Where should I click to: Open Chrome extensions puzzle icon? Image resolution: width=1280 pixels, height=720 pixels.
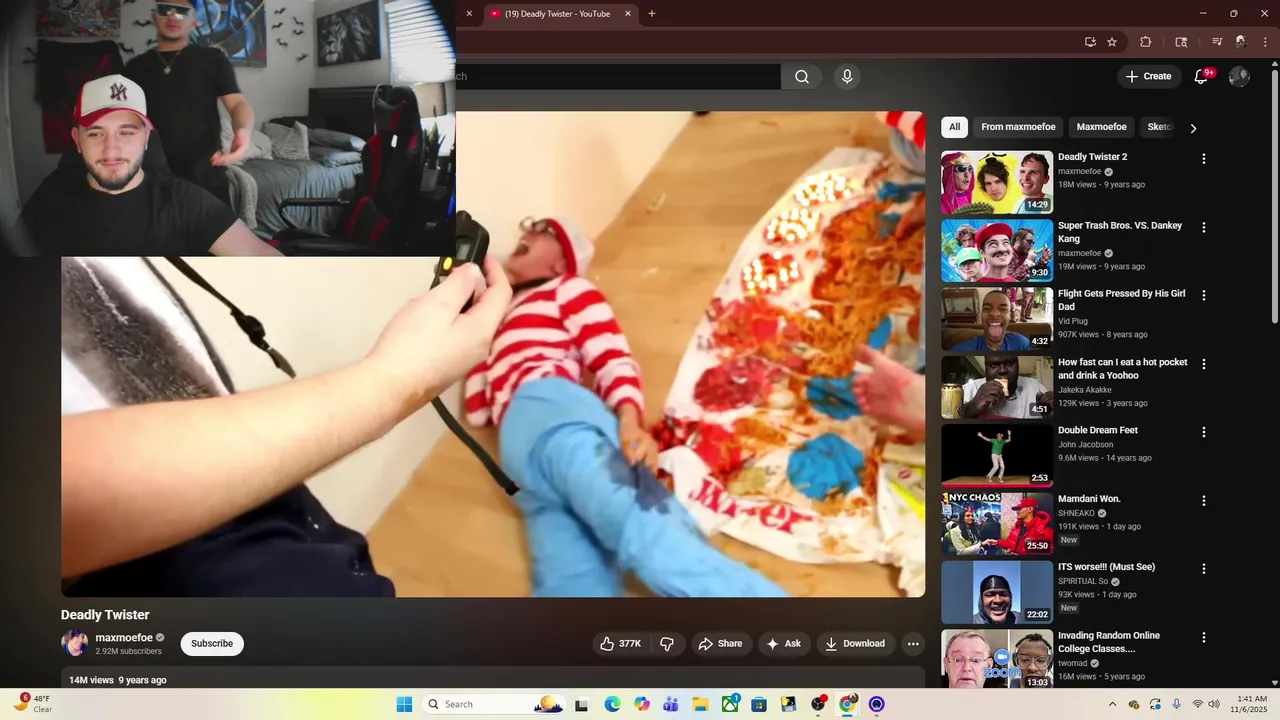click(1146, 42)
